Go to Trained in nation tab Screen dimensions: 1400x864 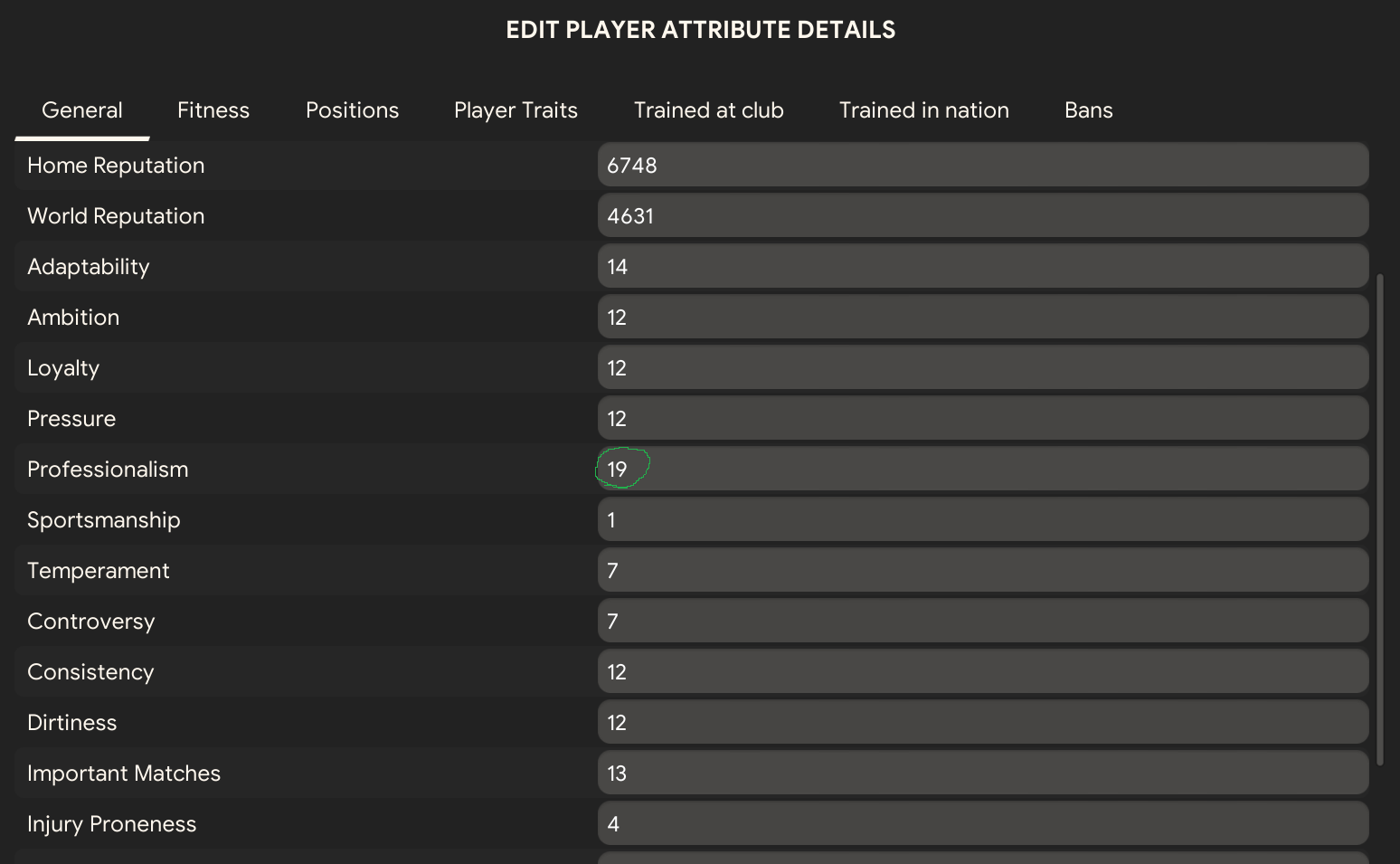click(x=923, y=110)
